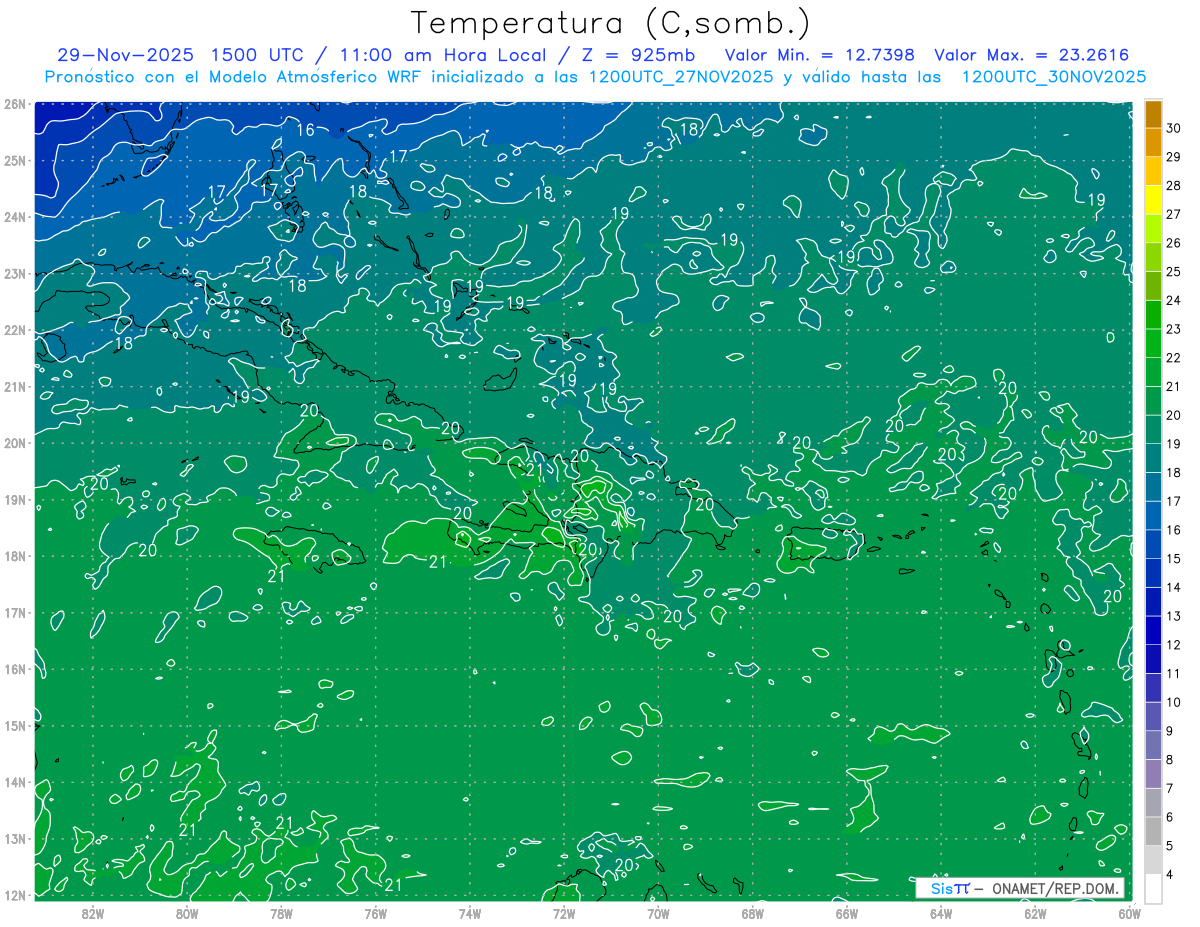Click the valid-until time '1200UTC_30NOV2025'
The image size is (1200, 927).
1054,76
